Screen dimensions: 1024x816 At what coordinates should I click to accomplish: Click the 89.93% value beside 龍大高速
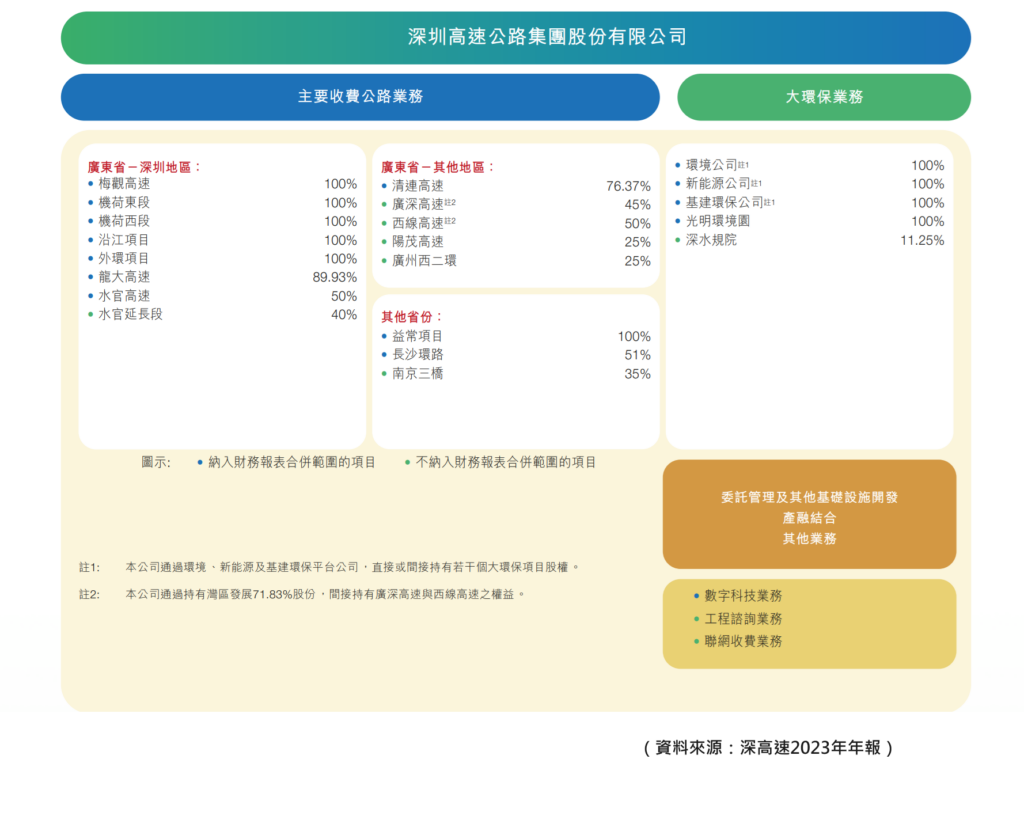pyautogui.click(x=334, y=277)
